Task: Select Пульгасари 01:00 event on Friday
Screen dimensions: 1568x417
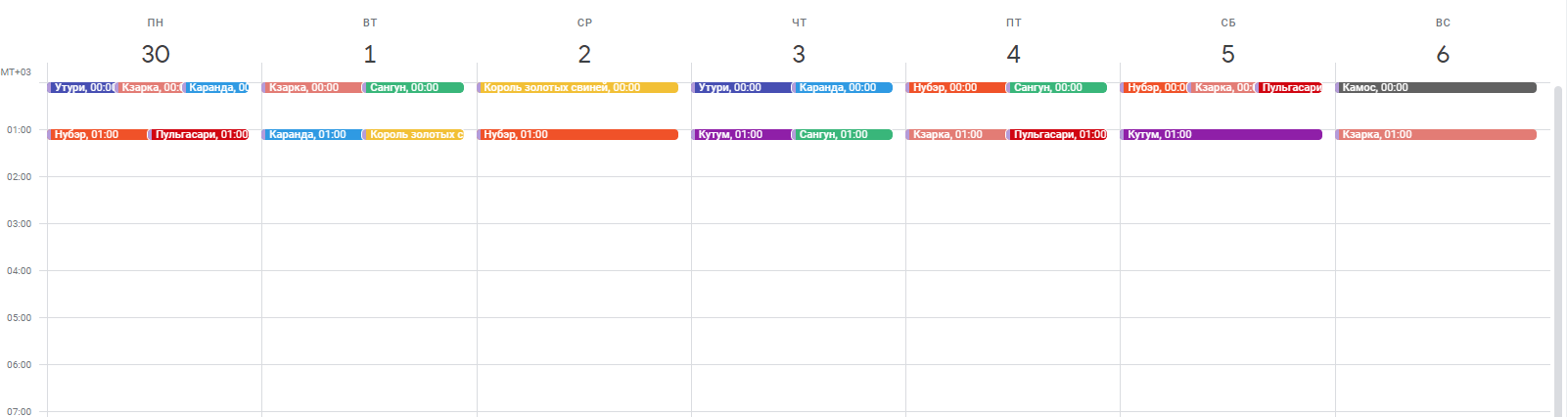Action: (1057, 135)
